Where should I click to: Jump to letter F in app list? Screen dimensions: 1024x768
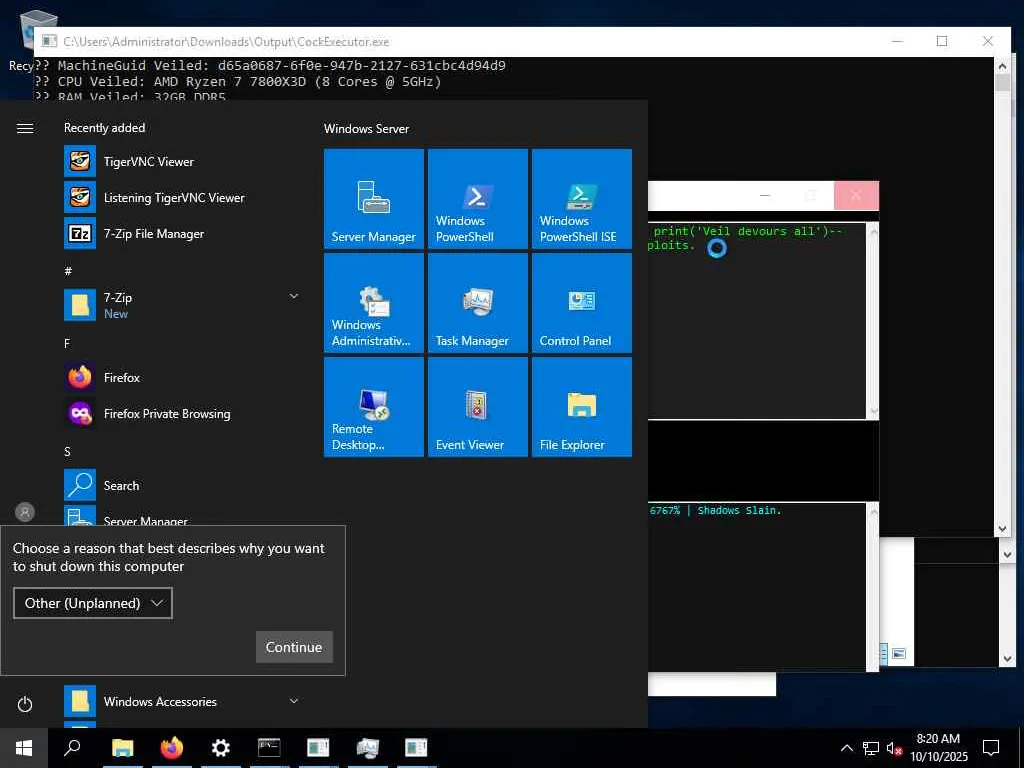pos(67,344)
